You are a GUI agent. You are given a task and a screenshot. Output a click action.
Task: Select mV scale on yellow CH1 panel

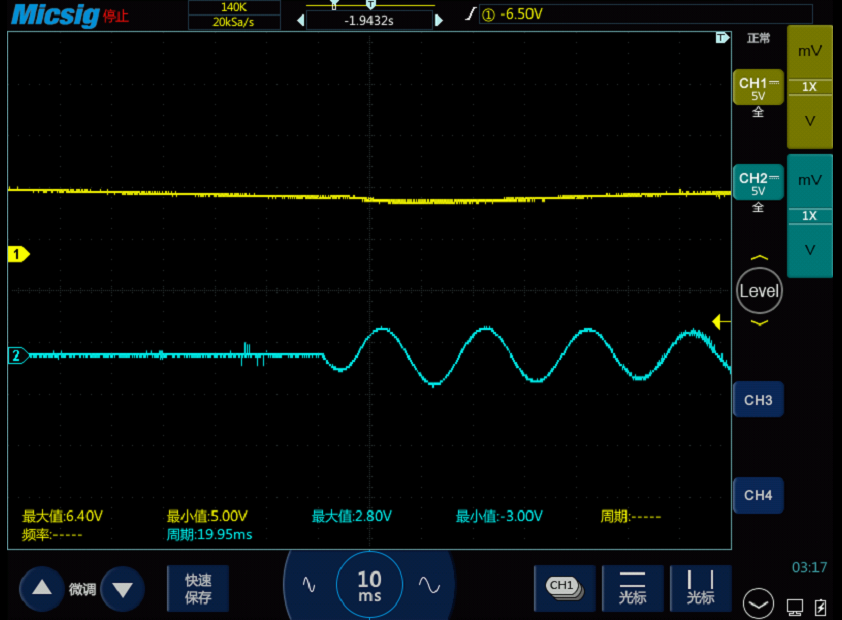pyautogui.click(x=810, y=52)
